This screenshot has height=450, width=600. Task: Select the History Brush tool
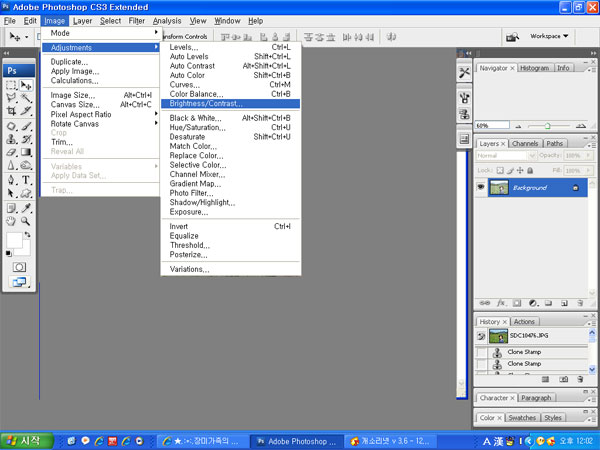point(26,139)
